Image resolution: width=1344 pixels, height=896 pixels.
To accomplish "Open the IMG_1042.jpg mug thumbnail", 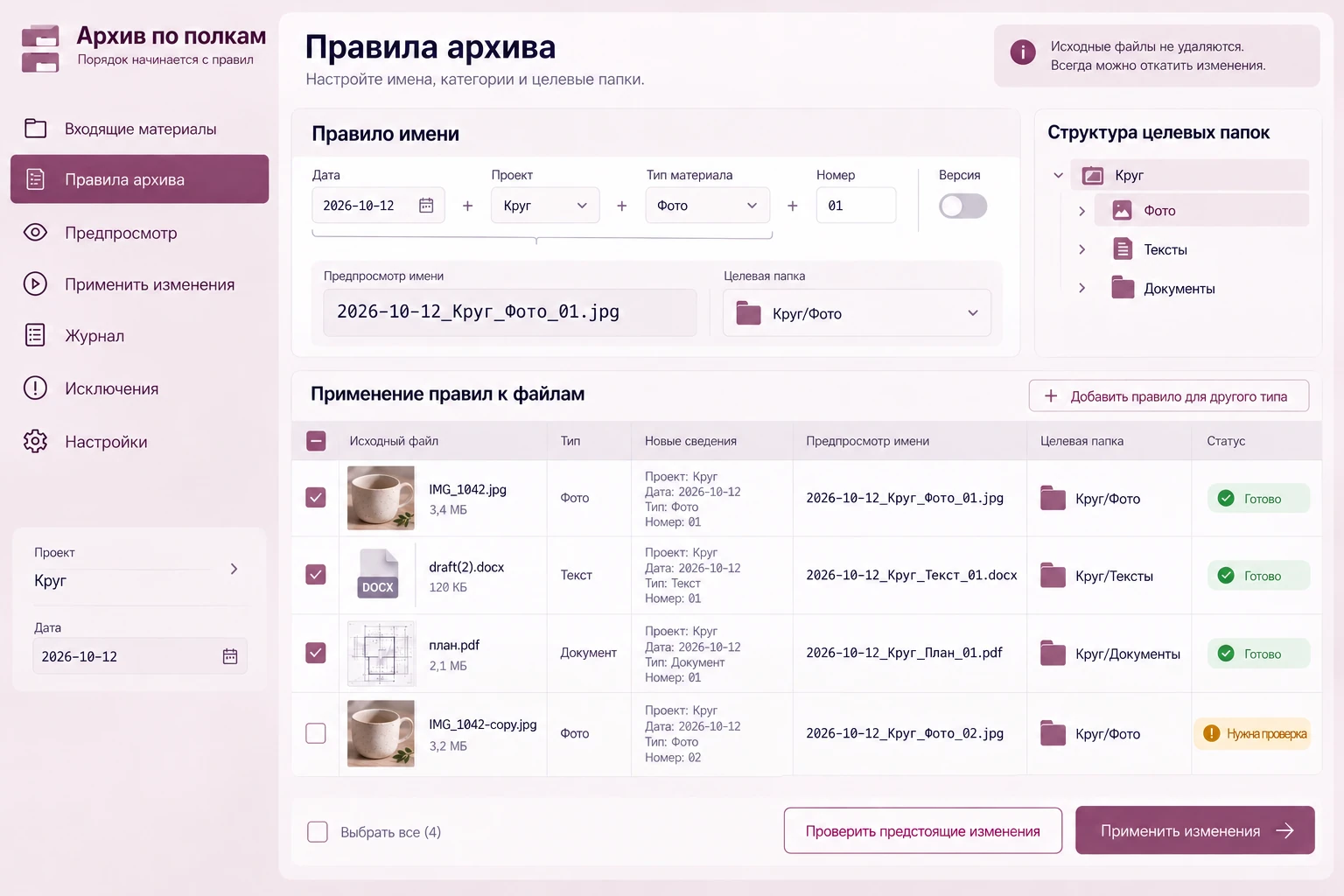I will point(381,498).
